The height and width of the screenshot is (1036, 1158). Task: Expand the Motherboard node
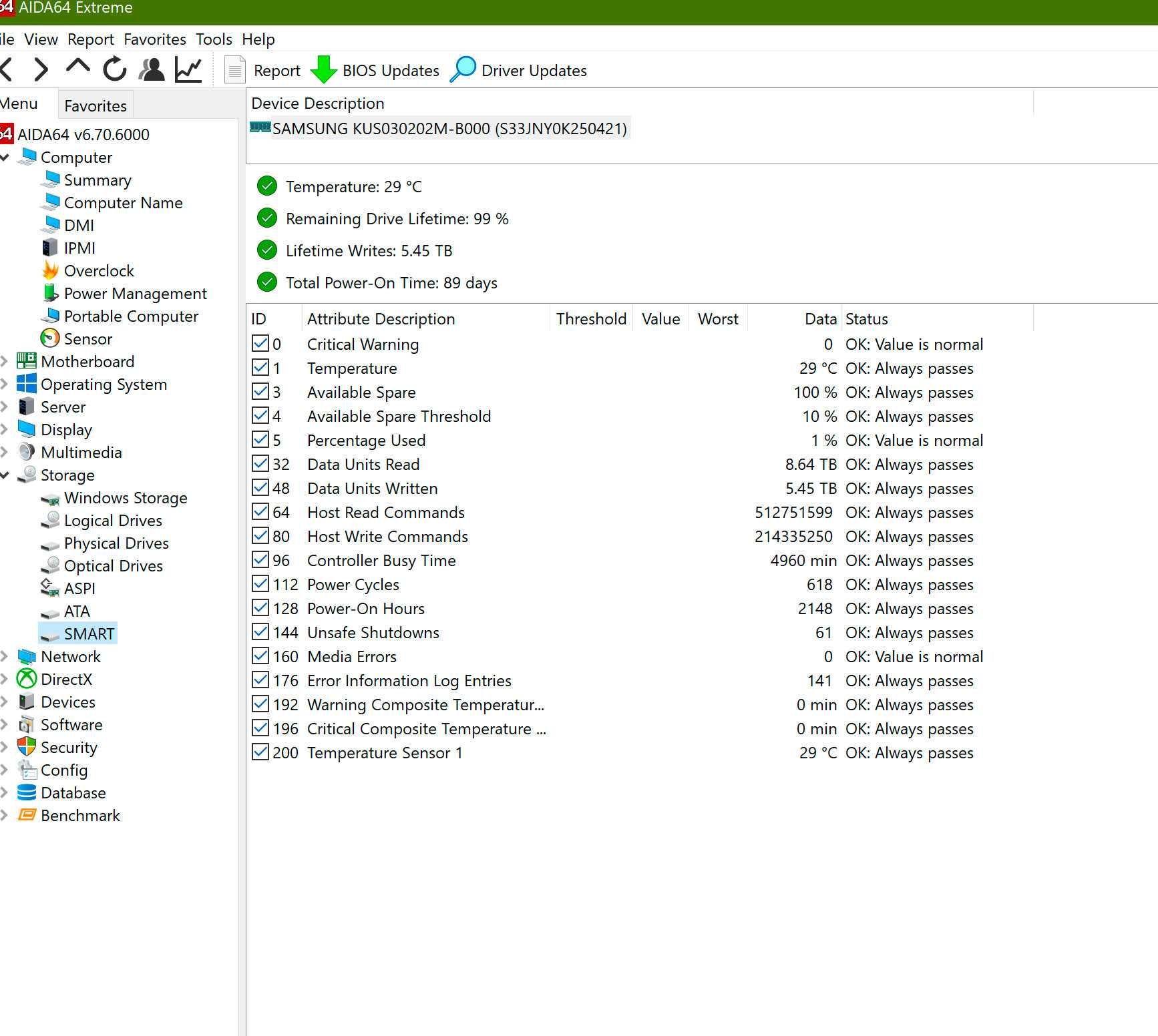click(4, 362)
